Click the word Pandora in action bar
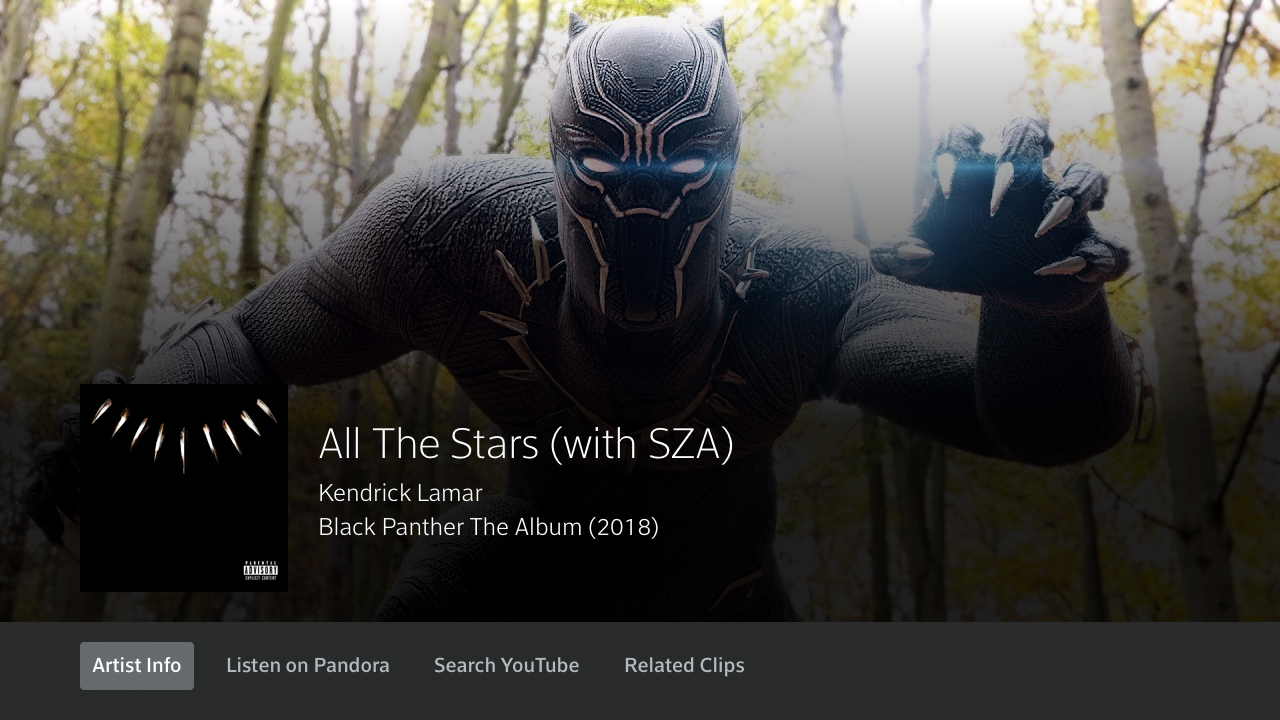This screenshot has width=1280, height=720. coord(351,666)
